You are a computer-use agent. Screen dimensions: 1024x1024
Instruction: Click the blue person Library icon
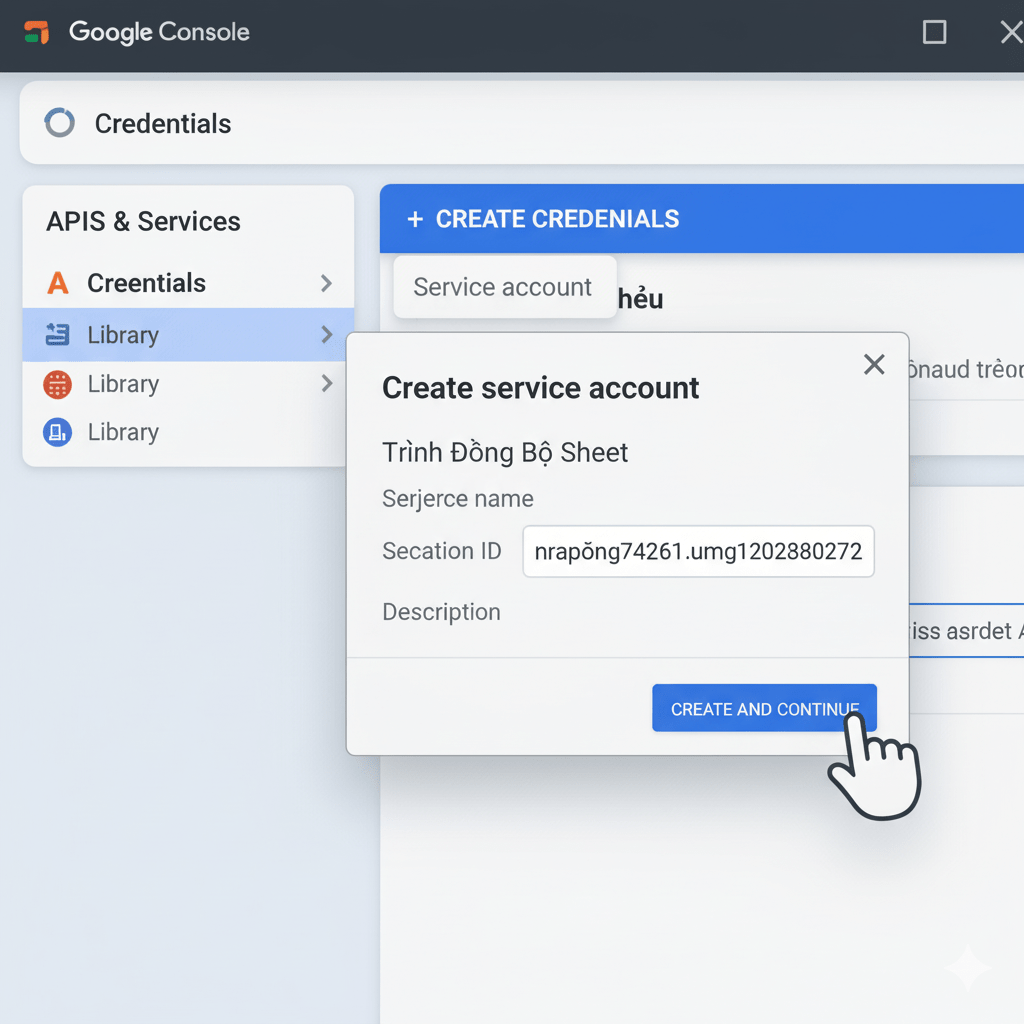58,432
